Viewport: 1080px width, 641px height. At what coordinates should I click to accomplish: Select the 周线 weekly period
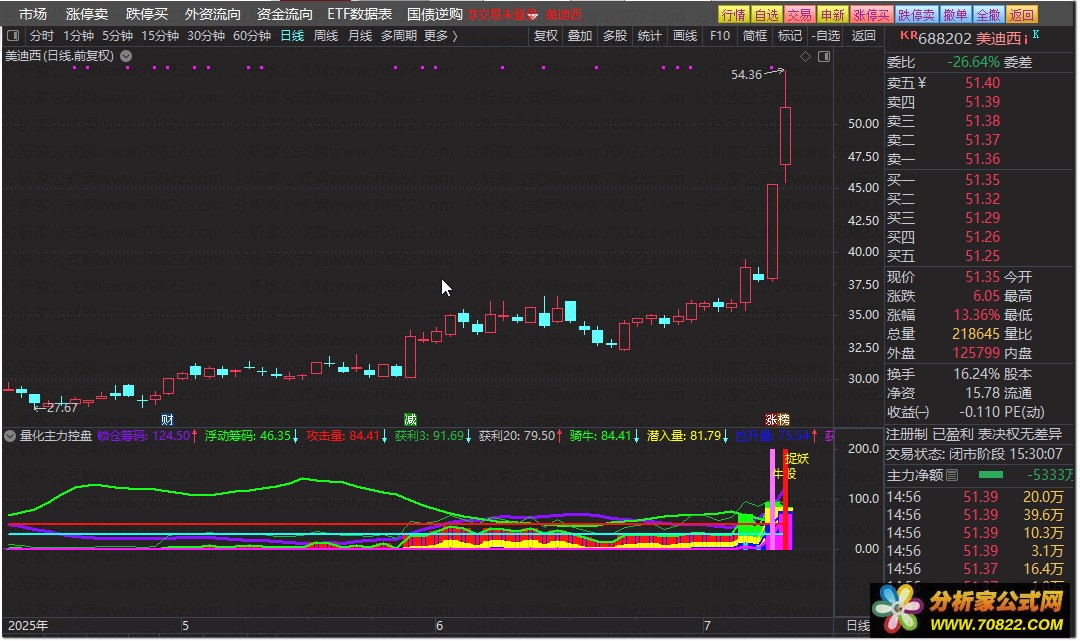pyautogui.click(x=326, y=35)
